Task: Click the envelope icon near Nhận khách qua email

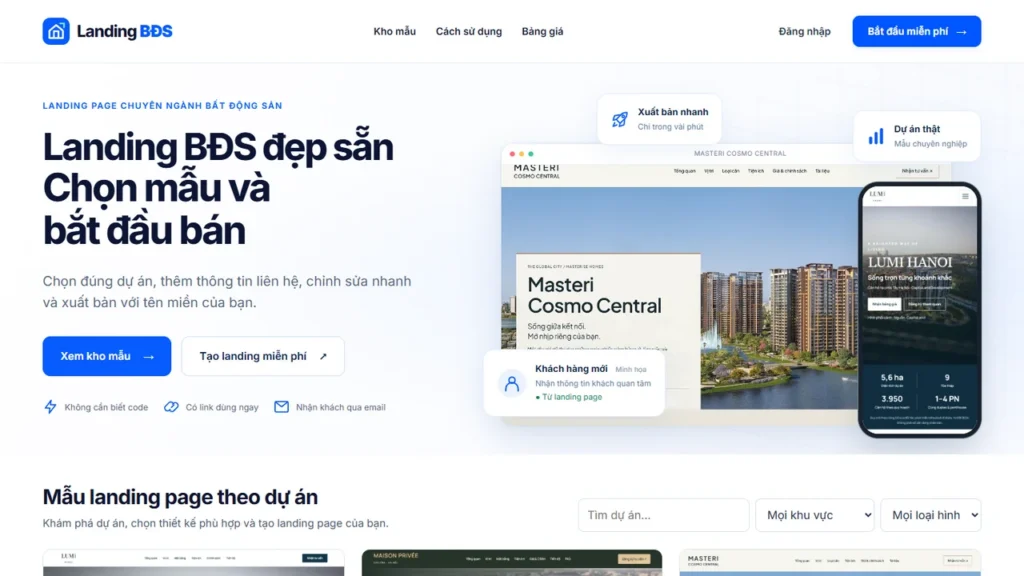Action: (281, 407)
